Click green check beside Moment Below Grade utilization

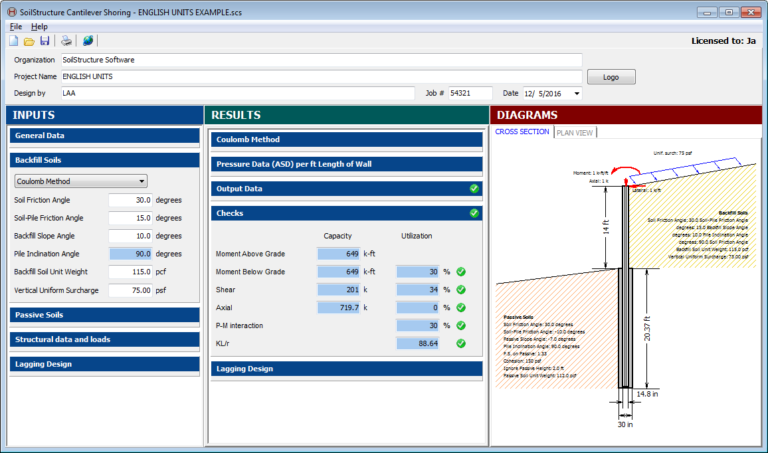pyautogui.click(x=461, y=272)
